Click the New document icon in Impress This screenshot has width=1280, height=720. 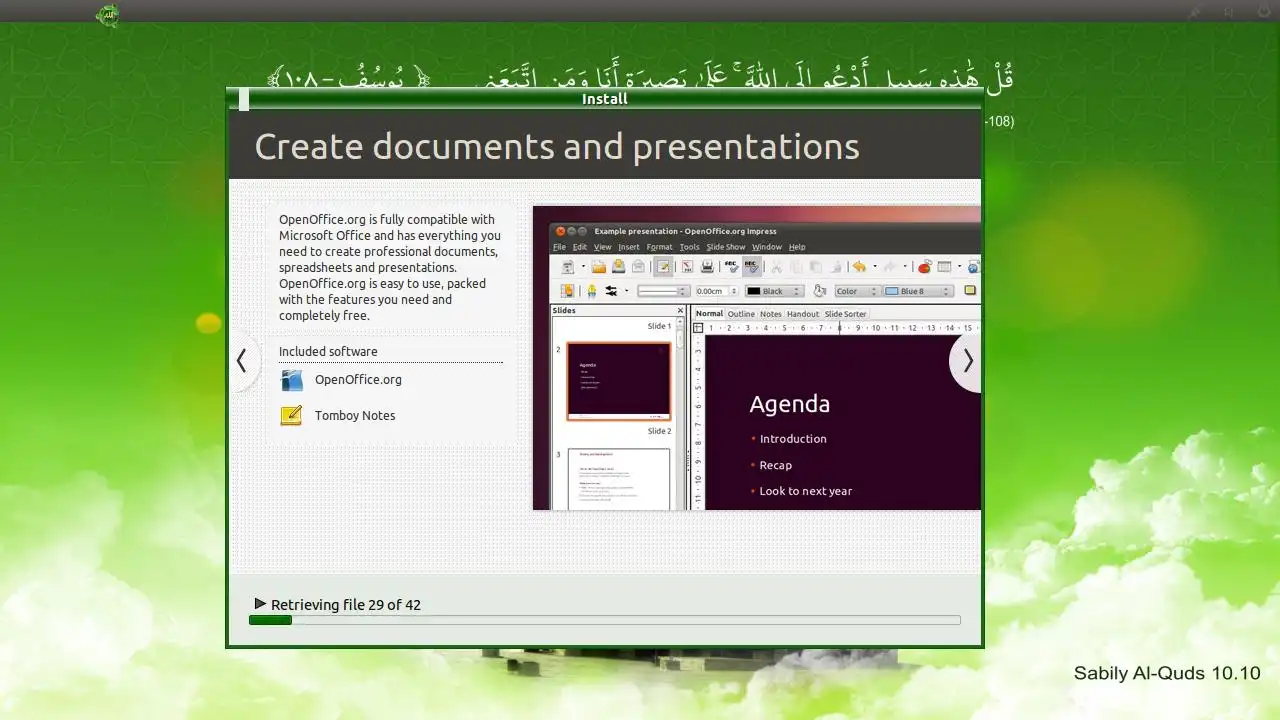coord(567,267)
